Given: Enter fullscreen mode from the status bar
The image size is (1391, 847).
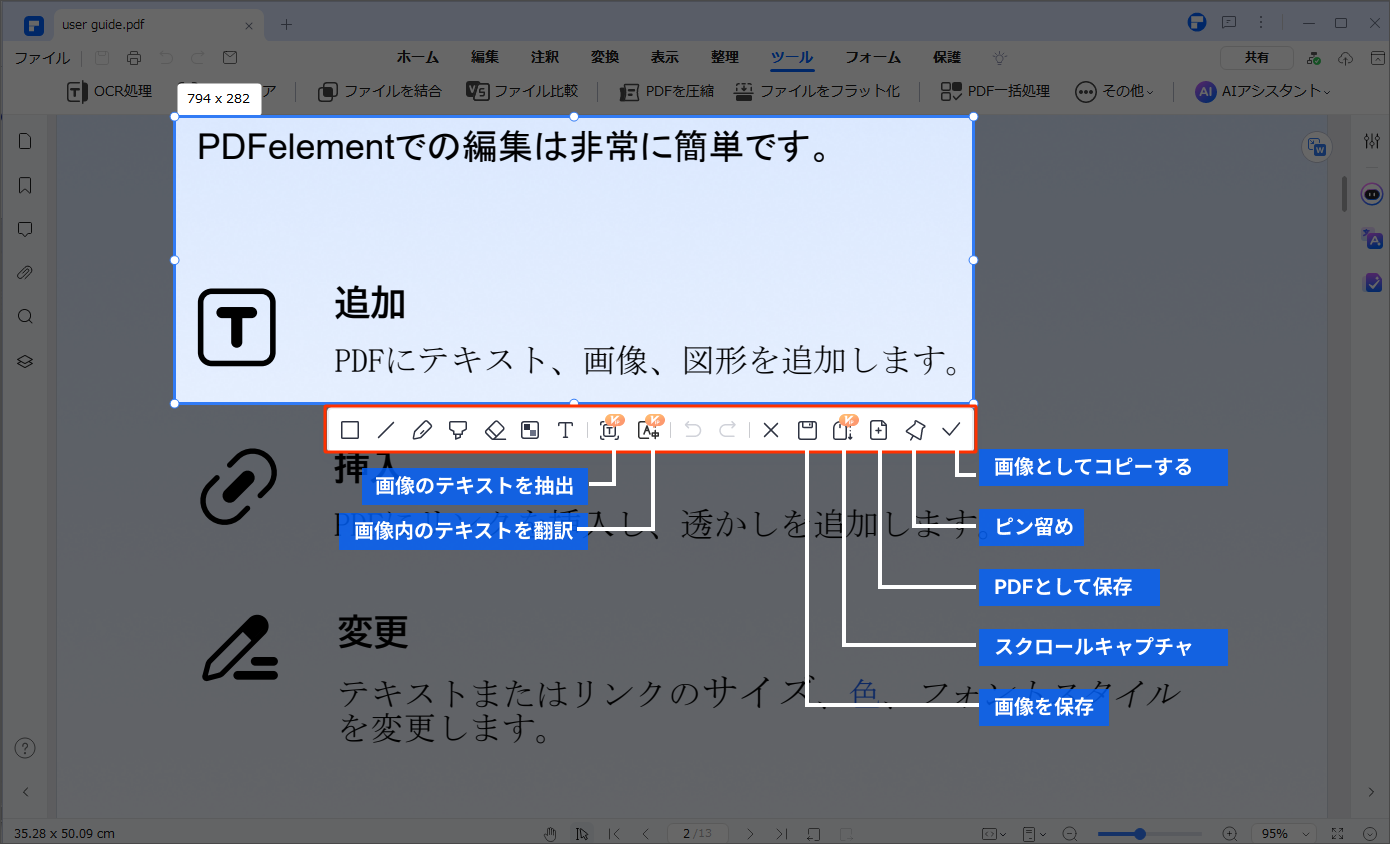Looking at the screenshot, I should (x=1338, y=834).
